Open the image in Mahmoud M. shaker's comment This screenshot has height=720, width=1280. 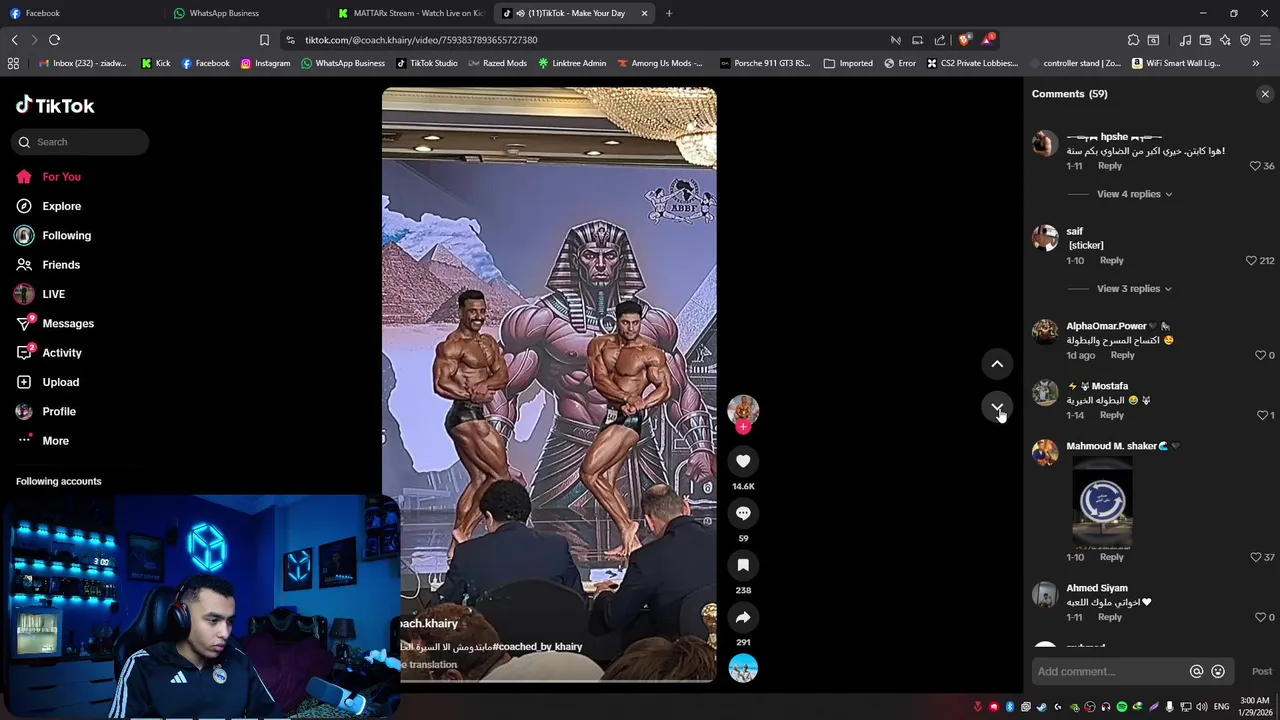[x=1102, y=502]
